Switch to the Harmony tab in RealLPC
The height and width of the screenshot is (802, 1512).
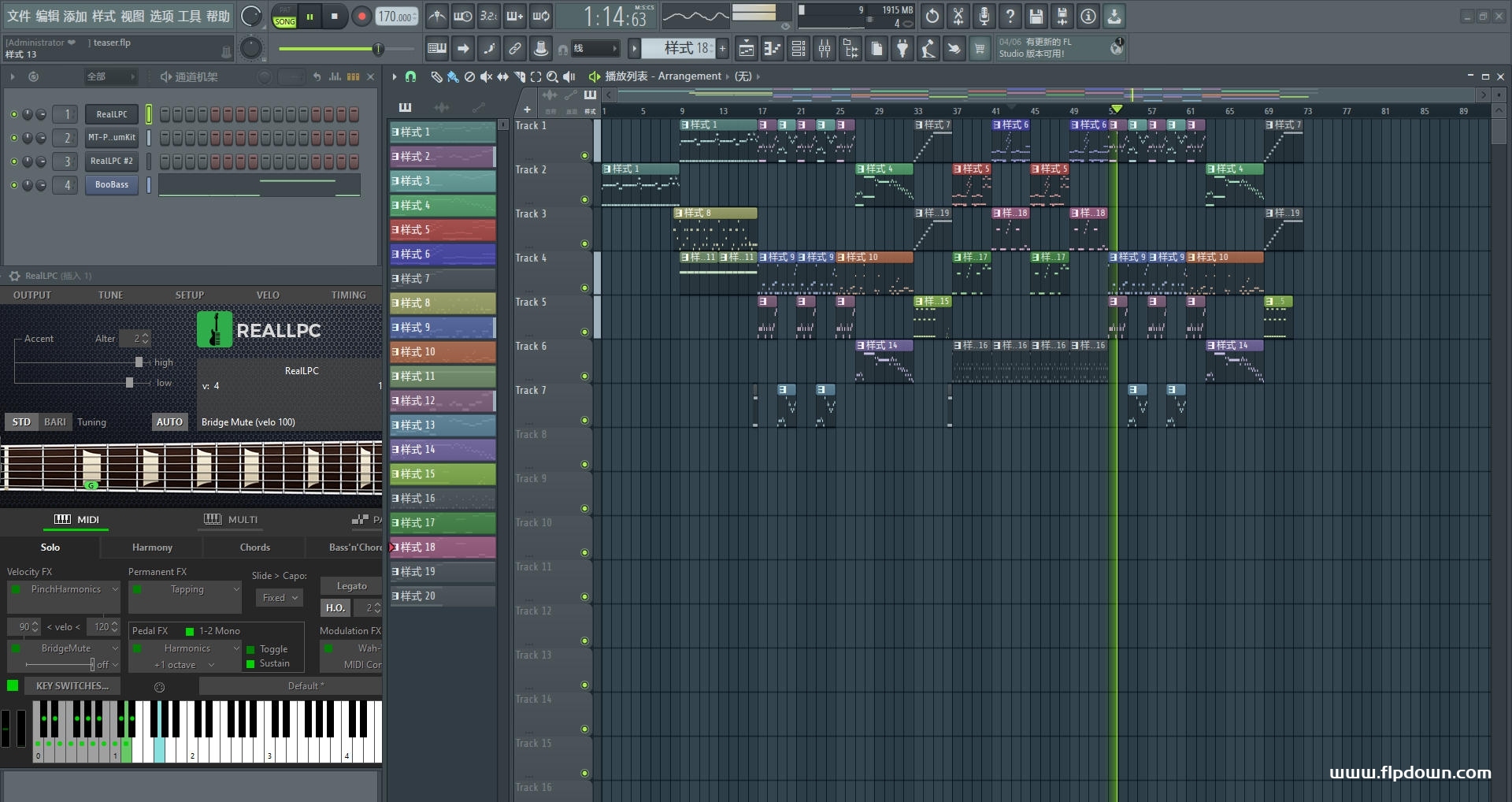[x=152, y=548]
